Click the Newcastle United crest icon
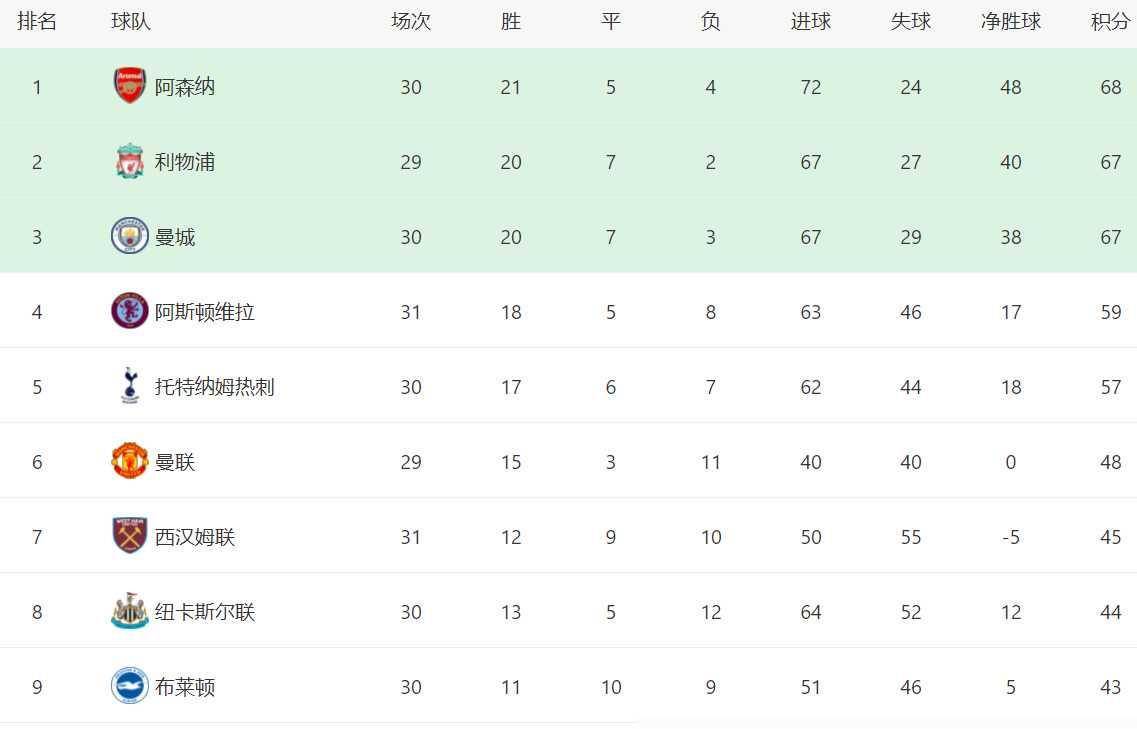Image resolution: width=1137 pixels, height=729 pixels. [x=130, y=610]
